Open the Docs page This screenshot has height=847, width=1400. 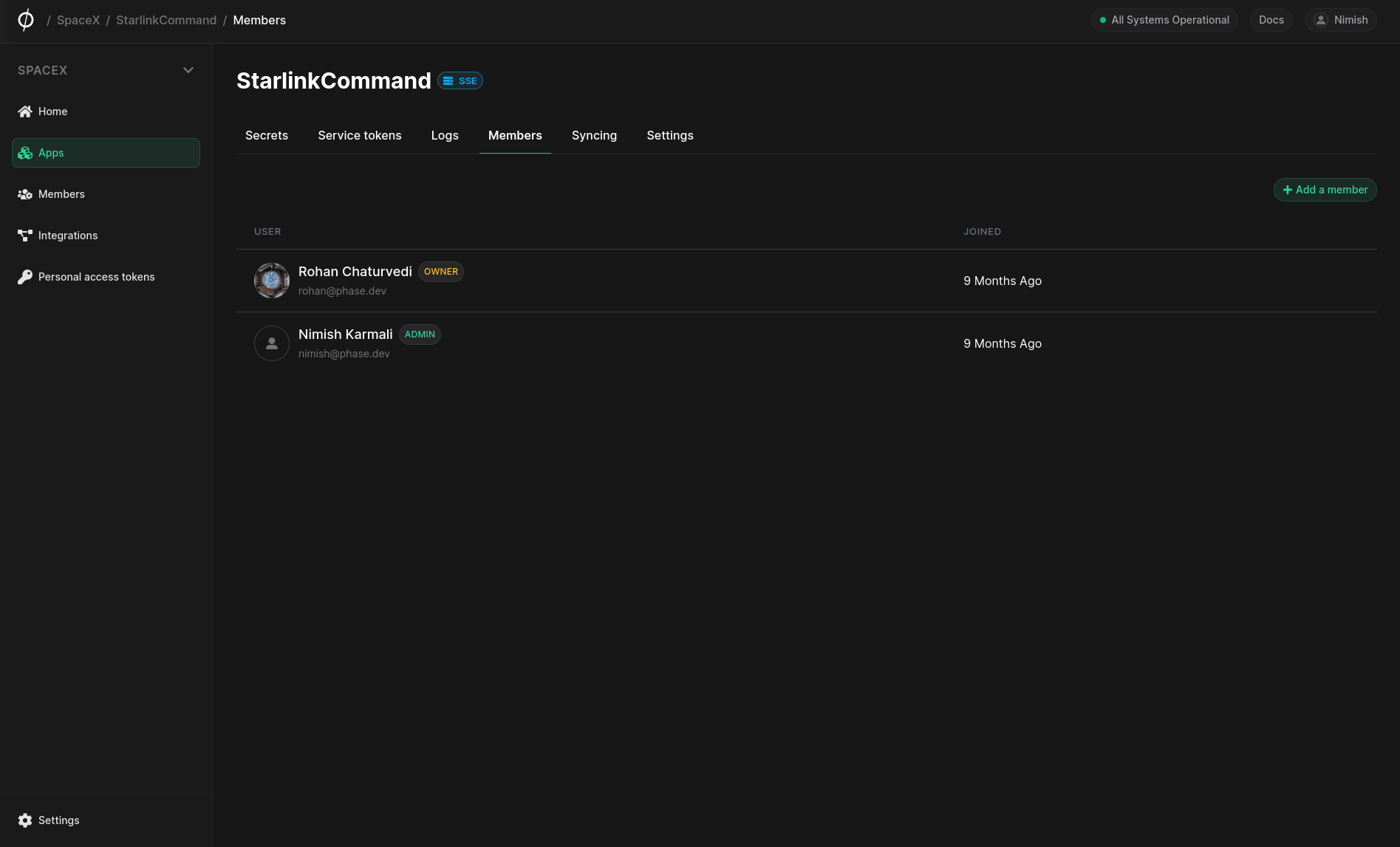[x=1271, y=20]
